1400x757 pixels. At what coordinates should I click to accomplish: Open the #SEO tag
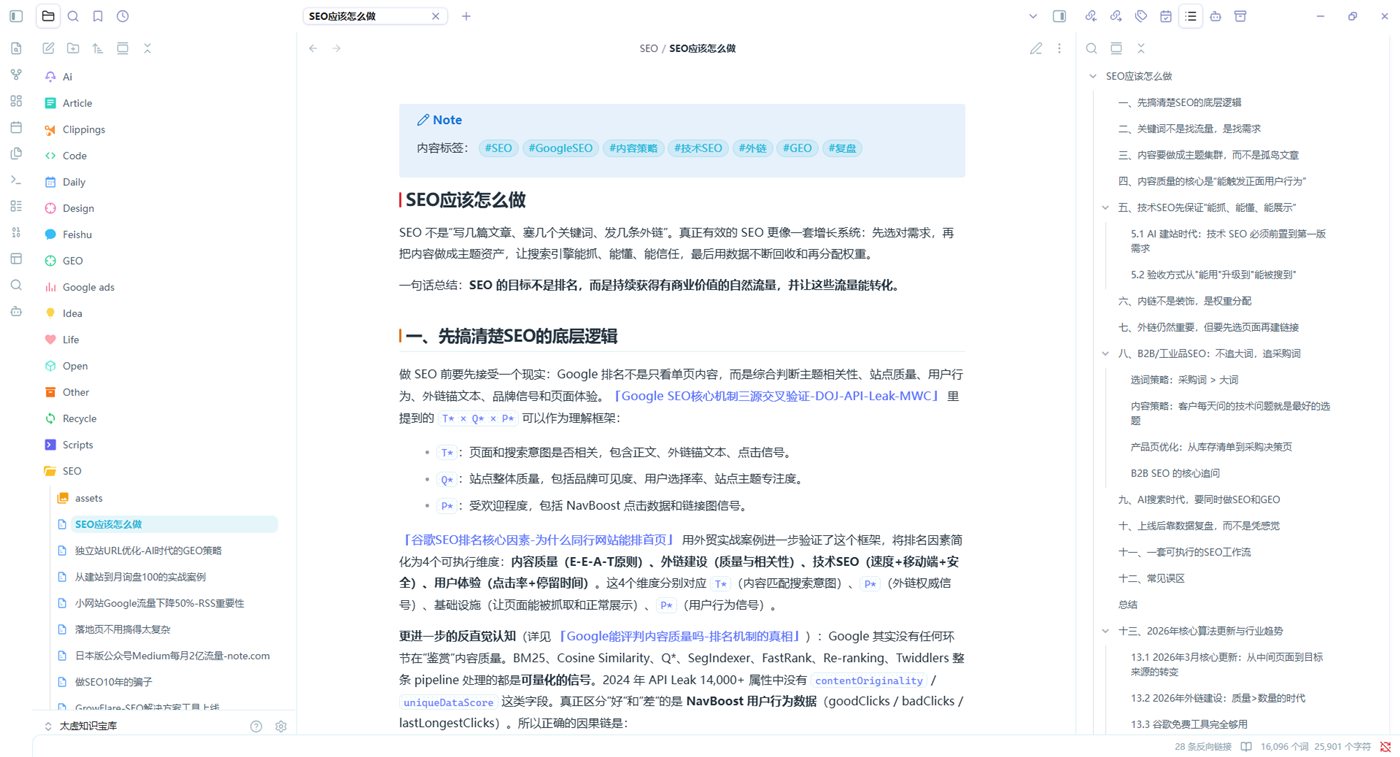(498, 148)
